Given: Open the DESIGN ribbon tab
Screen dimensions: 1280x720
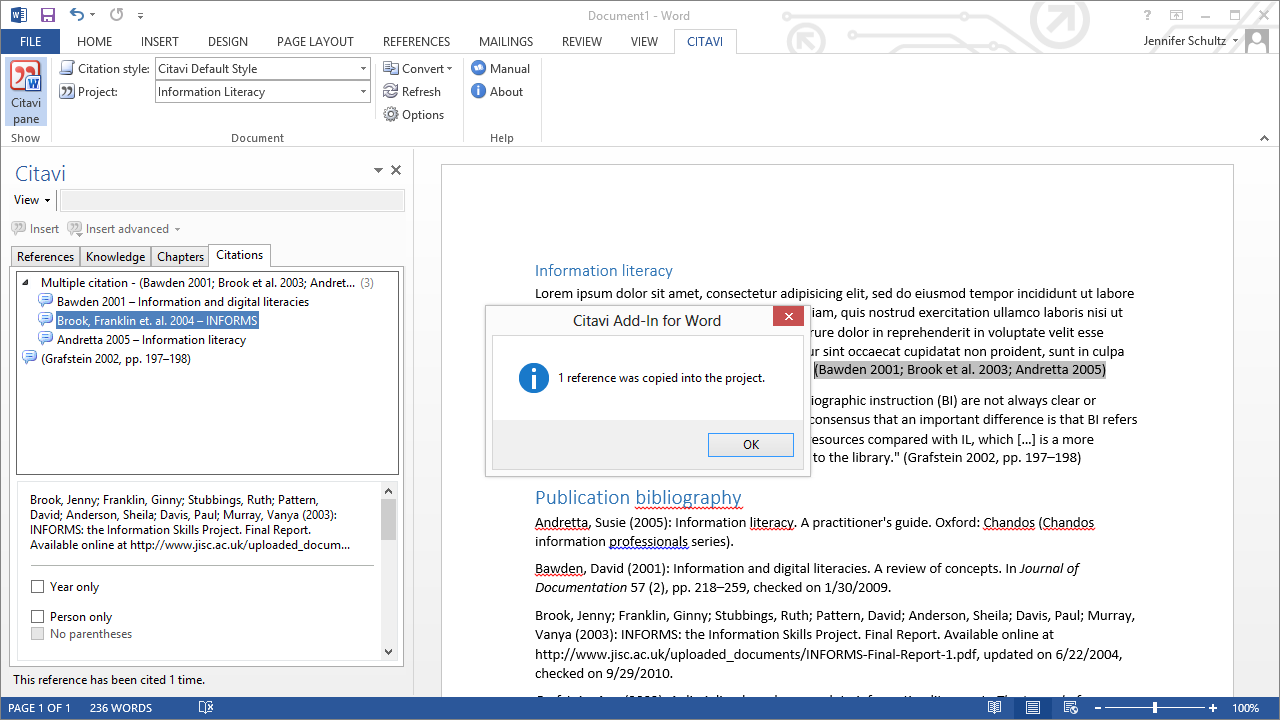Looking at the screenshot, I should click(x=228, y=41).
